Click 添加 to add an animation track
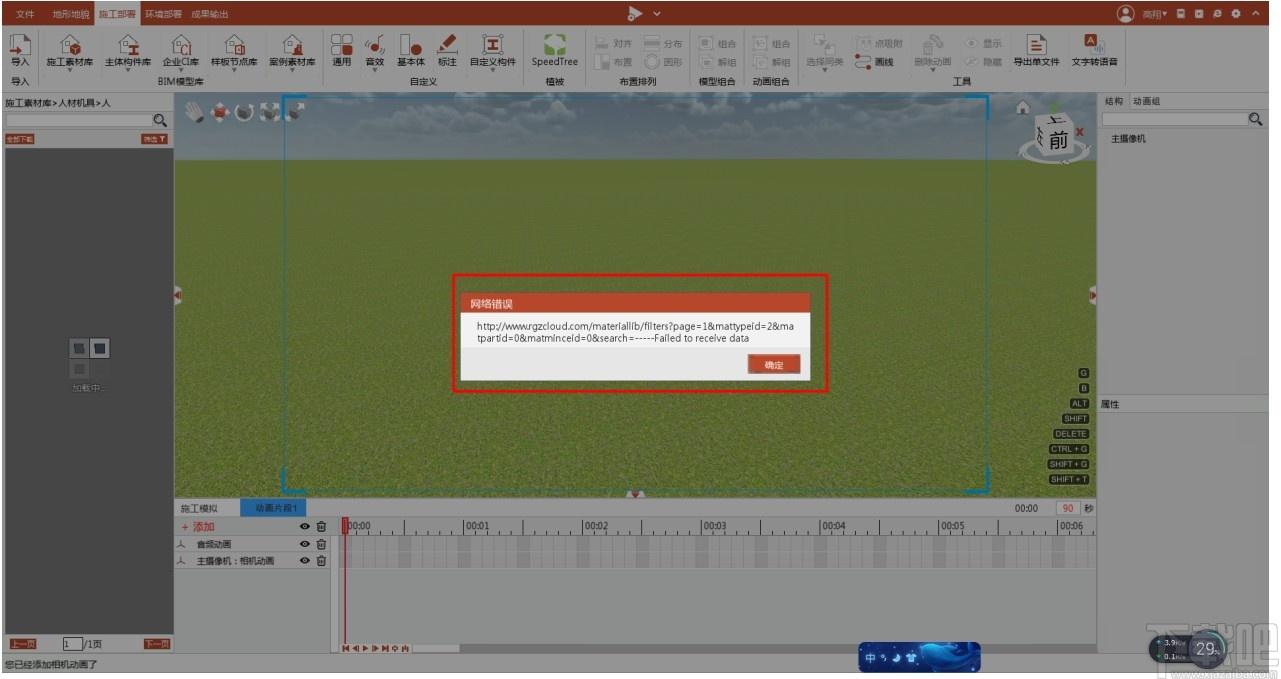This screenshot has height=679, width=1281. pyautogui.click(x=197, y=527)
